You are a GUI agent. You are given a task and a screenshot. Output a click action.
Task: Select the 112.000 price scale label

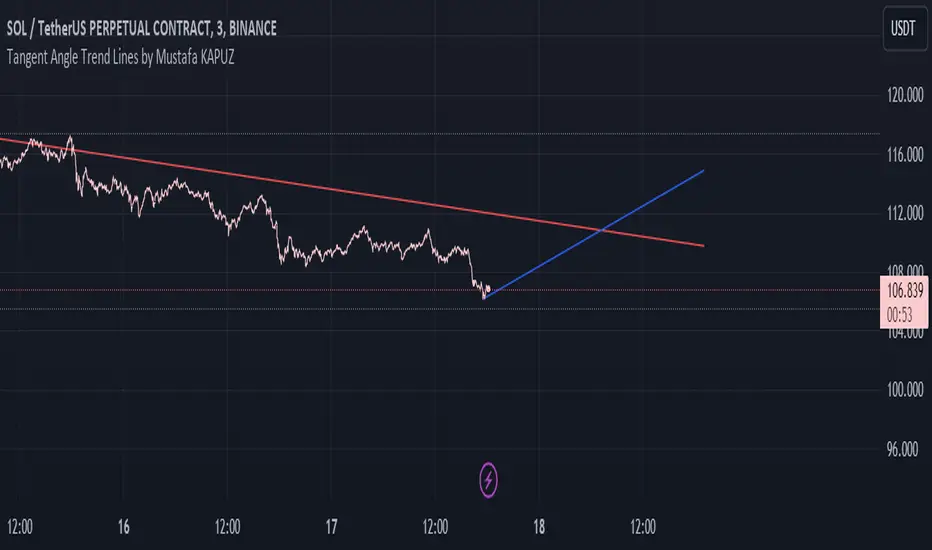pos(905,213)
